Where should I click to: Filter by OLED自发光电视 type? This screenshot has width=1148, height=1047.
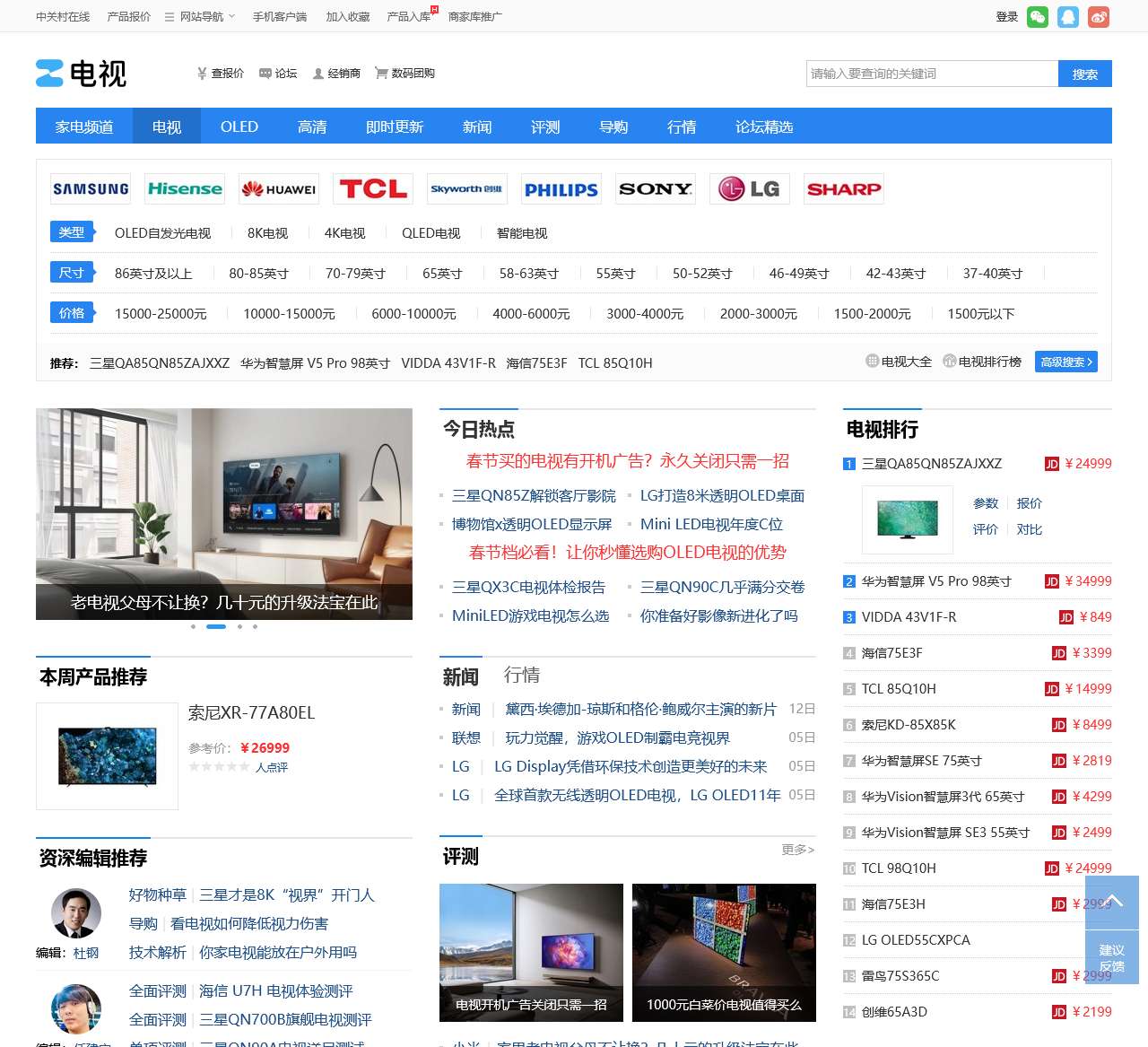(x=162, y=233)
